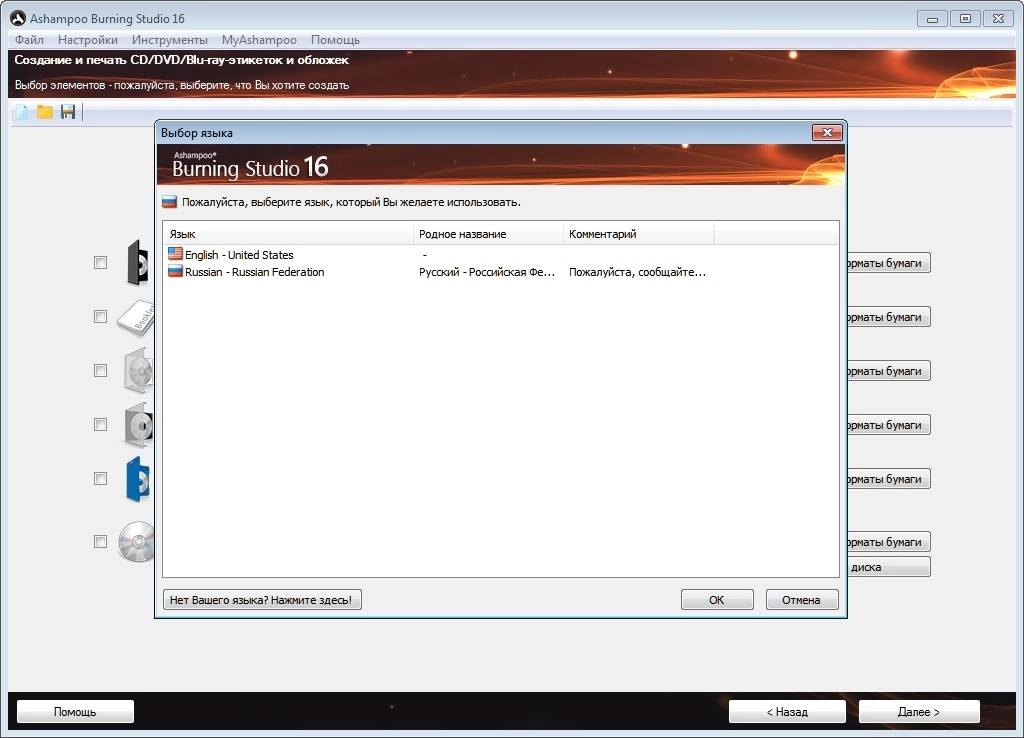The image size is (1024, 738).
Task: Click 'Нет Вашего языка? Нажмите здесь!' button
Action: point(261,600)
